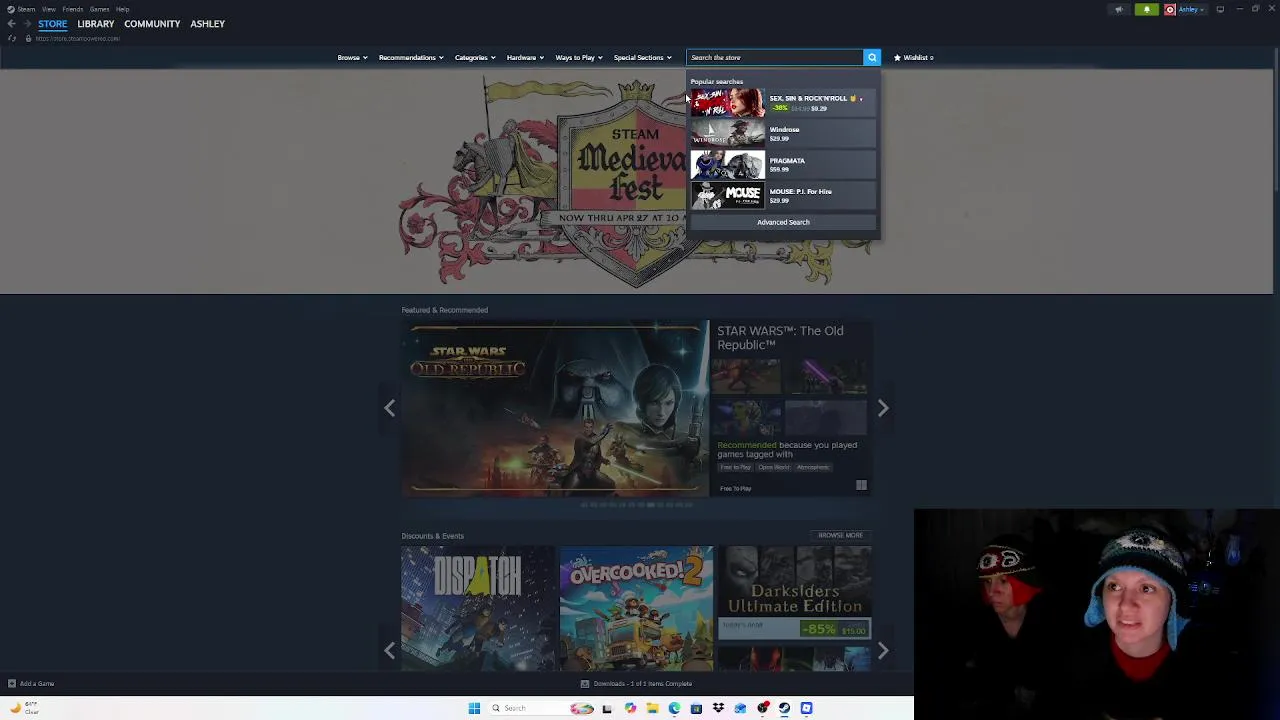Click the Ashley profile avatar
The image size is (1280, 720).
1170,9
